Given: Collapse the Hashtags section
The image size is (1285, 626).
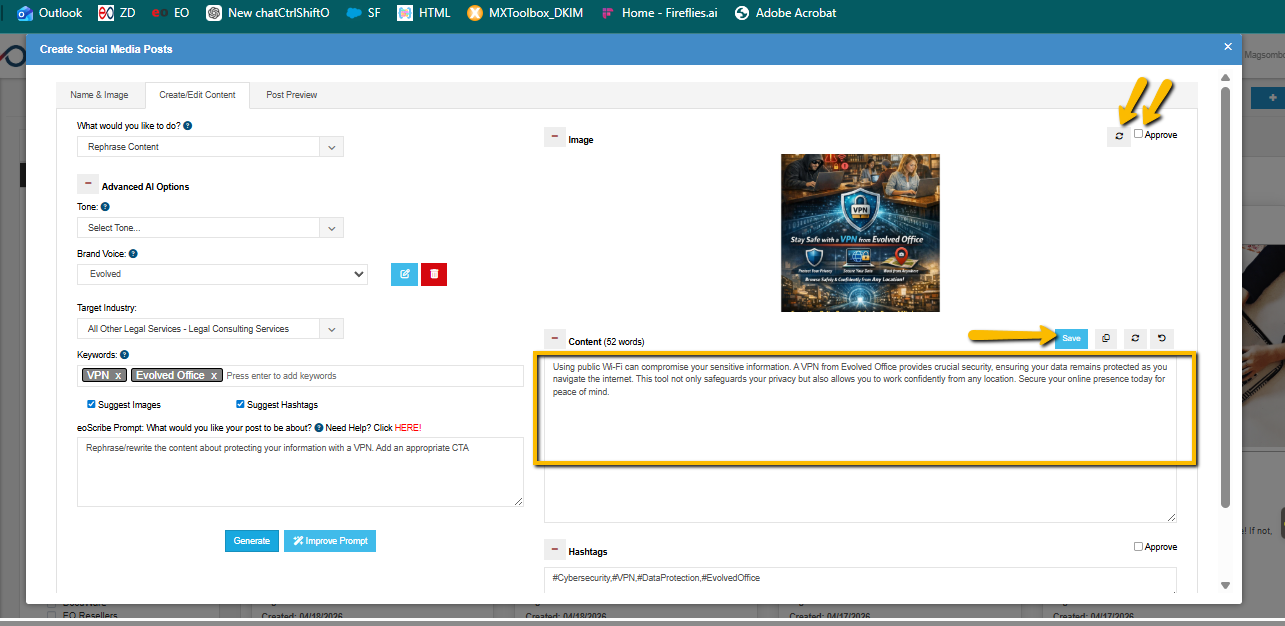Looking at the screenshot, I should click(555, 550).
